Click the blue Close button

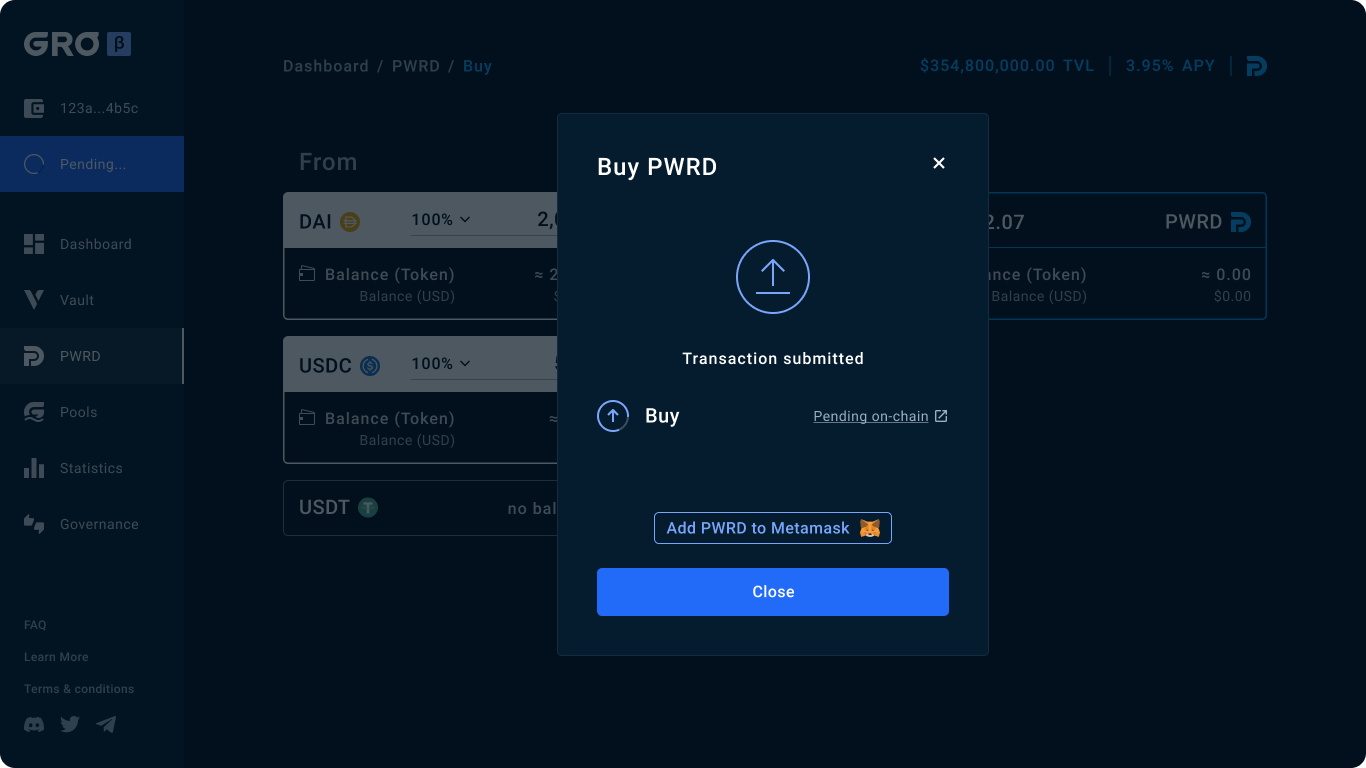[773, 592]
